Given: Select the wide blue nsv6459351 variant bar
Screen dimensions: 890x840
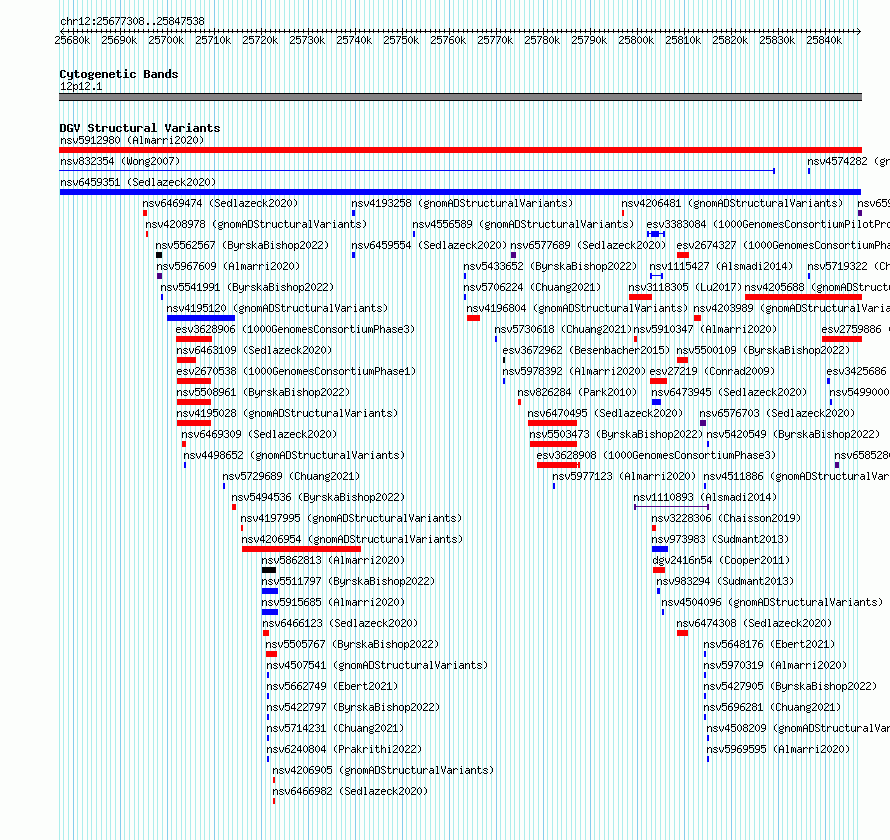Looking at the screenshot, I should pyautogui.click(x=460, y=192).
